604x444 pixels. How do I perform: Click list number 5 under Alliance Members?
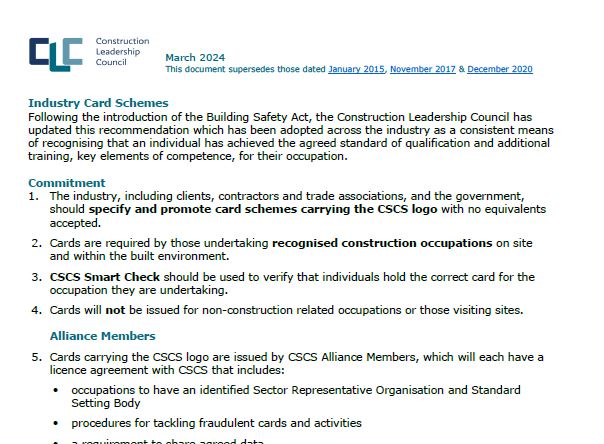click(33, 357)
